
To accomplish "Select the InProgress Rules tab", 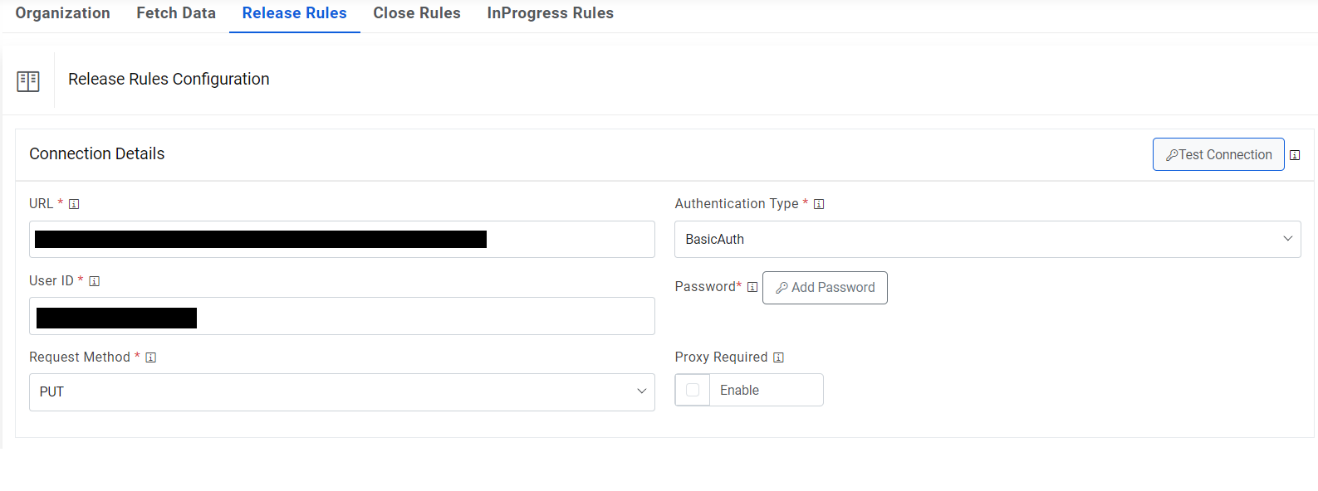I will 550,14.
